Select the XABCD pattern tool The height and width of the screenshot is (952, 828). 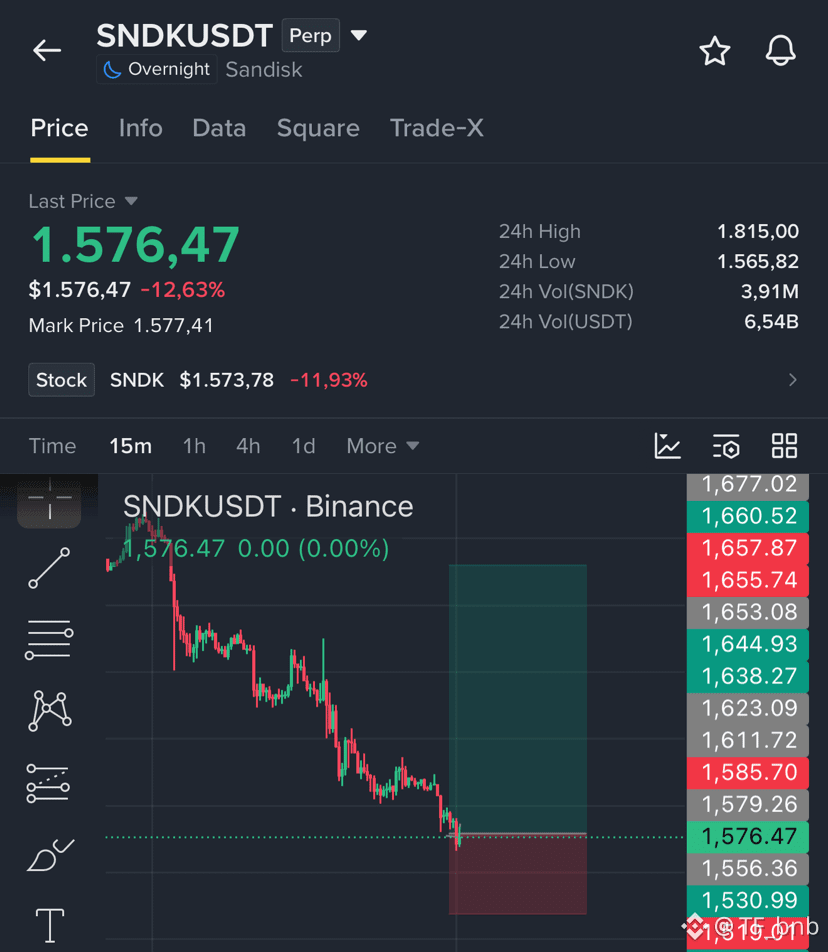click(x=50, y=710)
